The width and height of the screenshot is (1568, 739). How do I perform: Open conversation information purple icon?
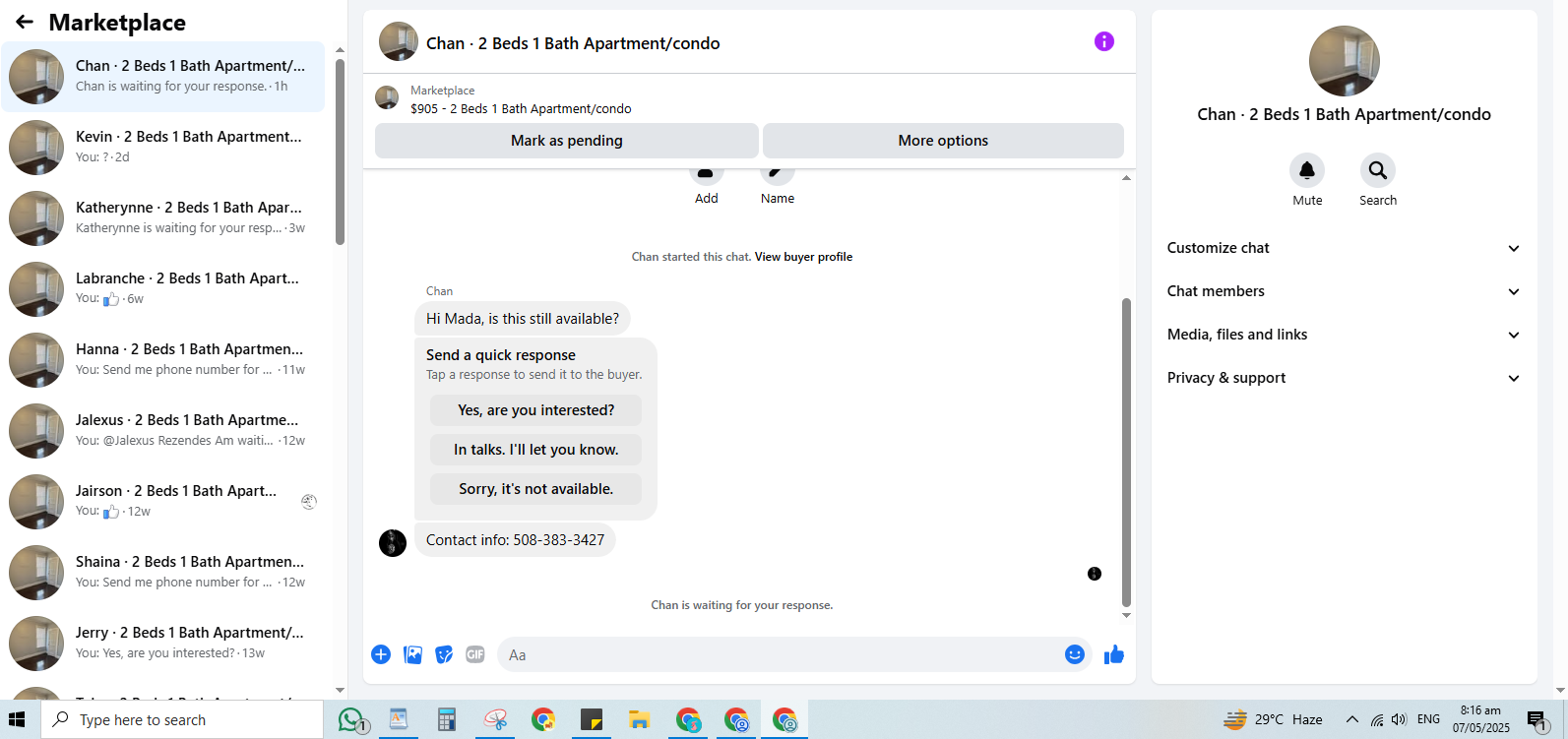tap(1104, 41)
